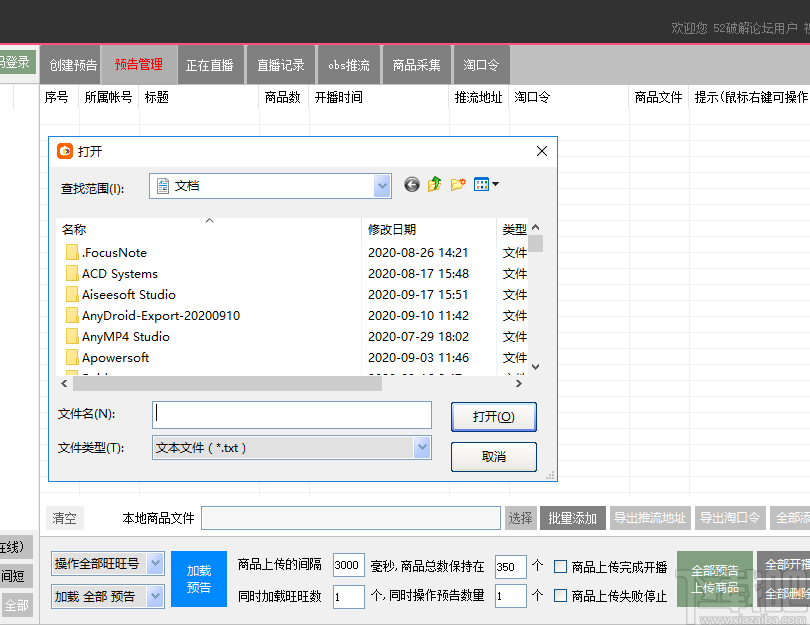
Task: Click the Open dialog app icon in title bar
Action: [x=65, y=151]
